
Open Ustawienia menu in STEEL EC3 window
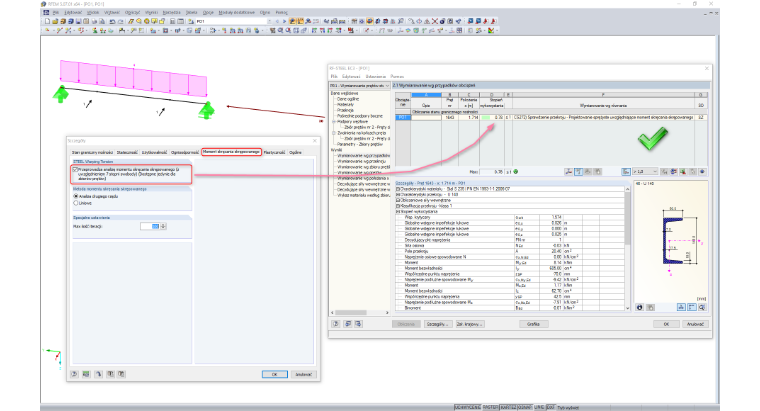pyautogui.click(x=376, y=77)
